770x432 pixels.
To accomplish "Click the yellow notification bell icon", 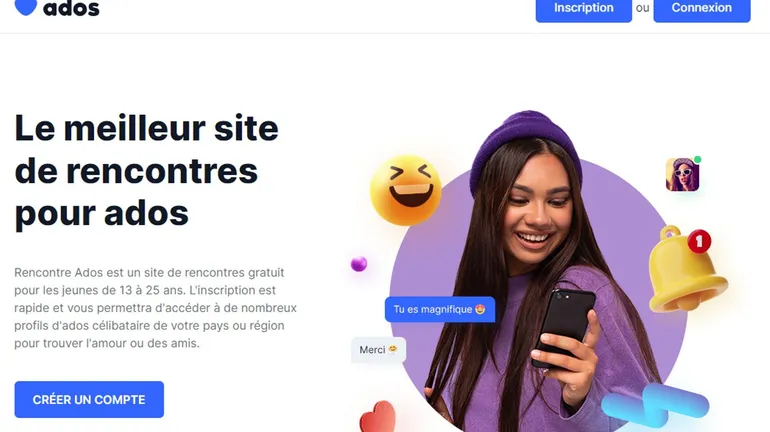I will tap(686, 270).
